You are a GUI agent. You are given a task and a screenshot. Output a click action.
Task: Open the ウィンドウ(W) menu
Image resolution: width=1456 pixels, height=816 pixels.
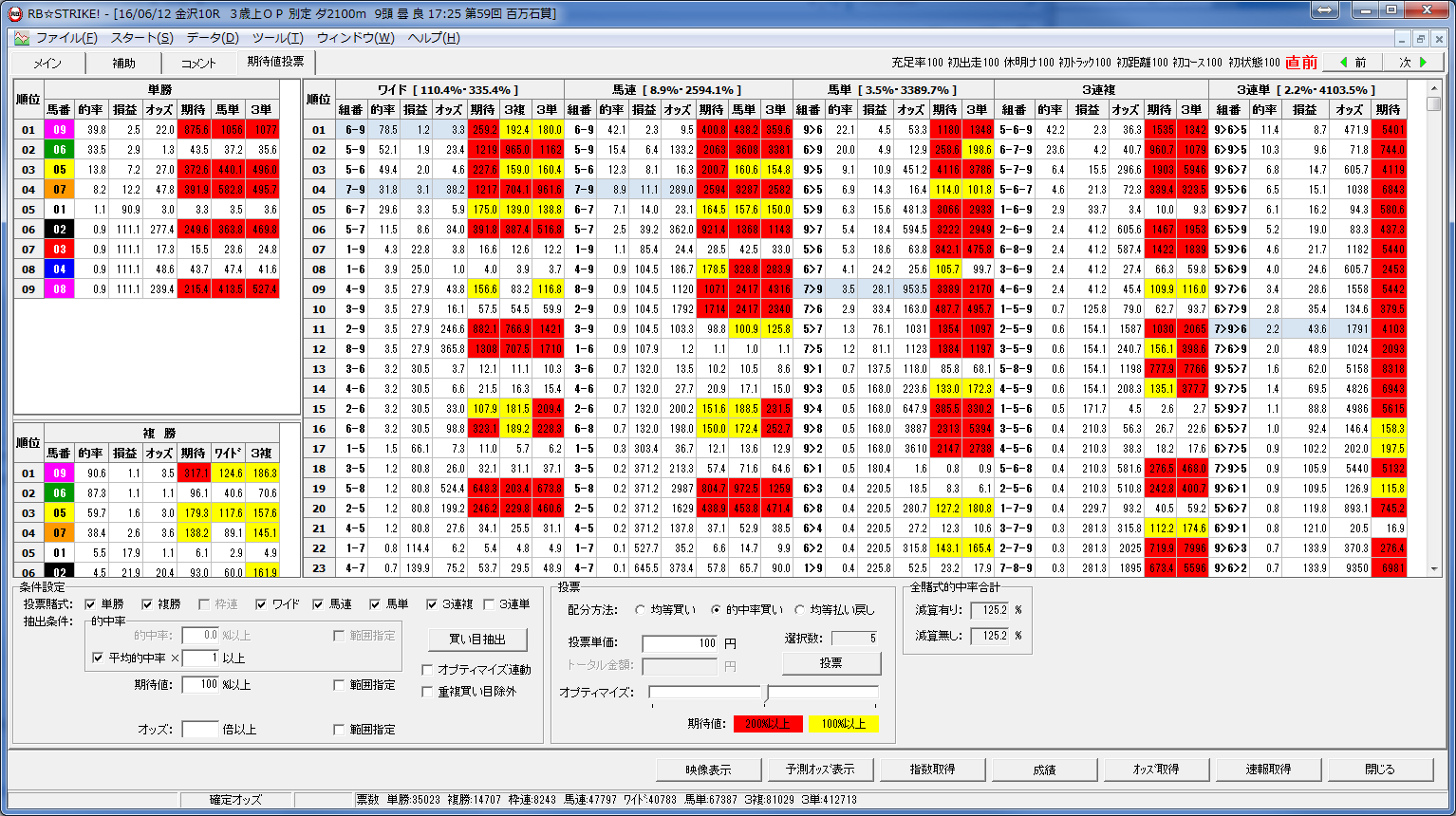tap(356, 38)
